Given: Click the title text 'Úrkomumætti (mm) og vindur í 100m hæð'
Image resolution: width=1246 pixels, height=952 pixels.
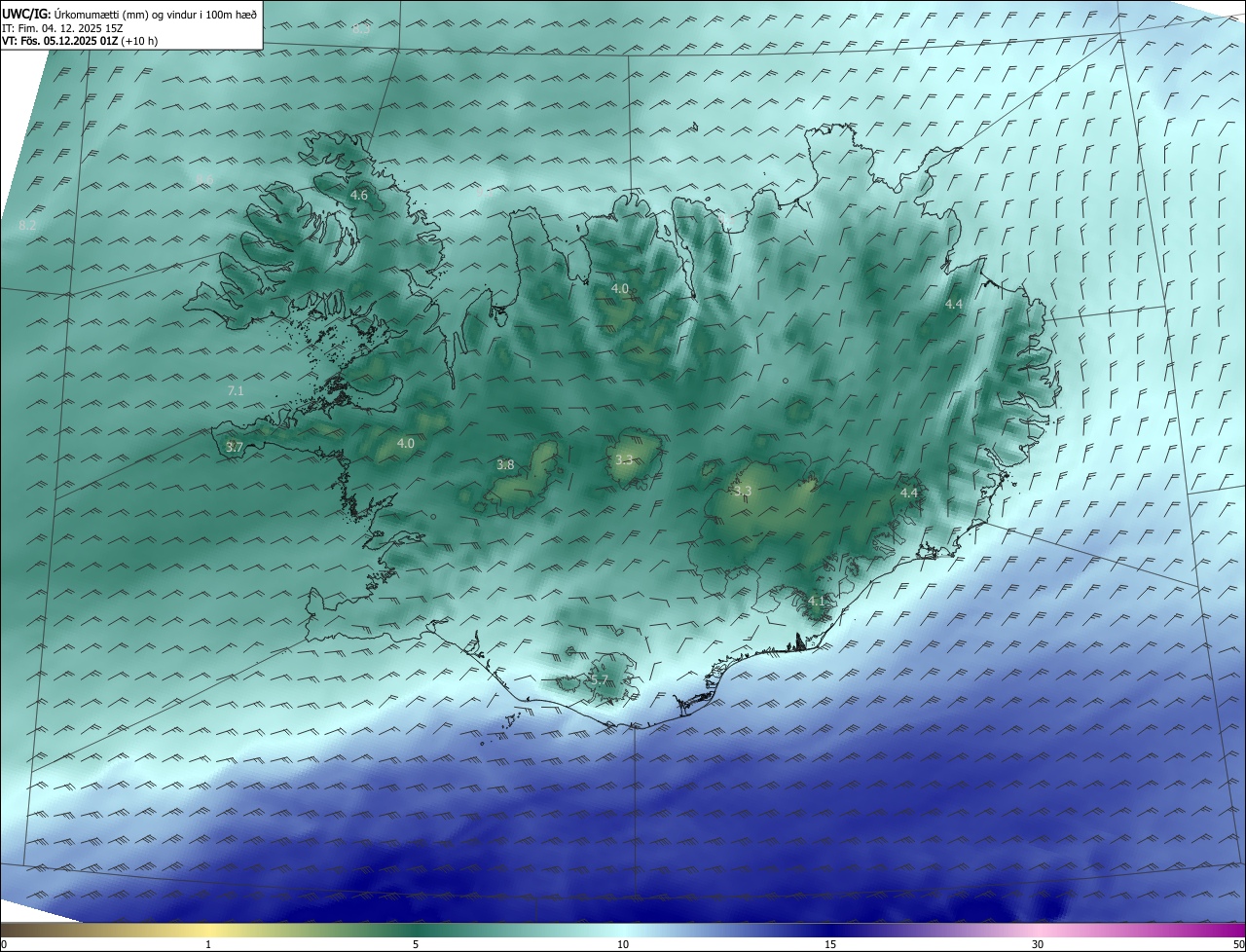Looking at the screenshot, I should [156, 14].
